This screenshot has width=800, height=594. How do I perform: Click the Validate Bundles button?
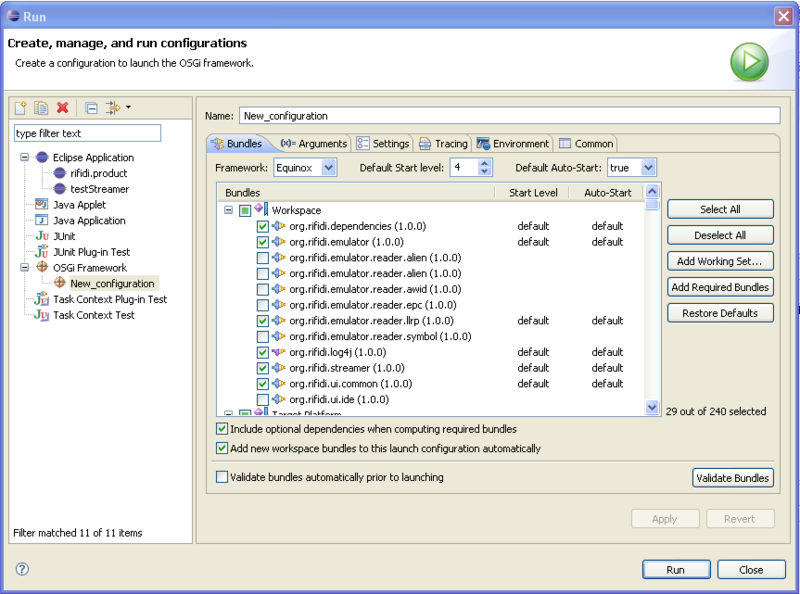pyautogui.click(x=733, y=478)
